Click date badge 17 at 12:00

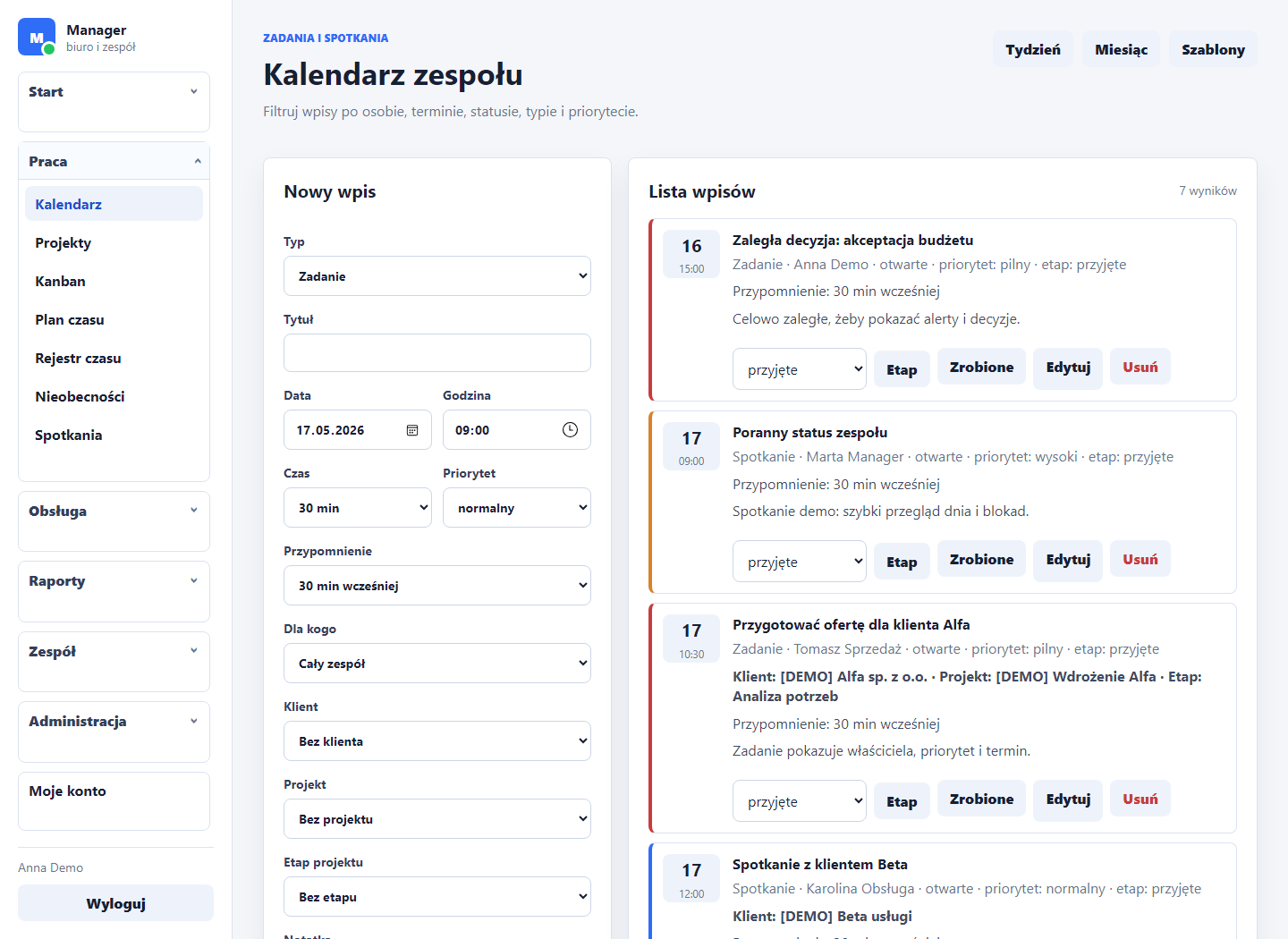[x=691, y=878]
